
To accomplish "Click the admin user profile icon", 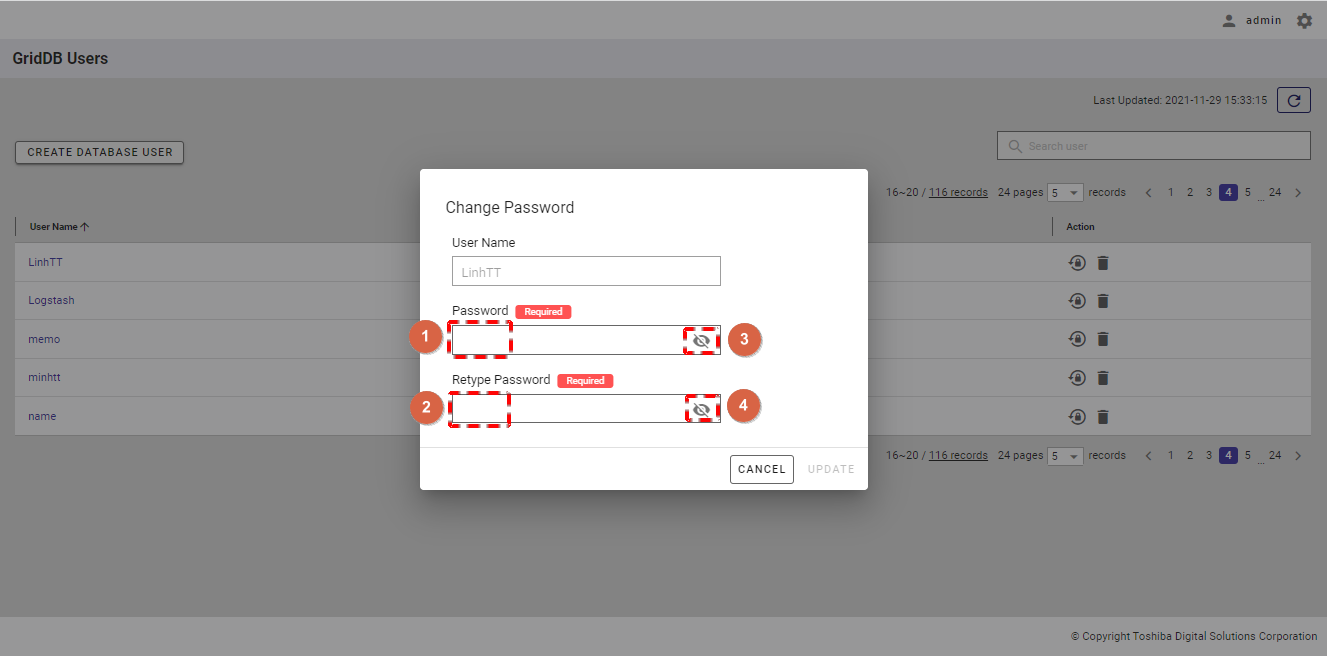I will pos(1229,21).
